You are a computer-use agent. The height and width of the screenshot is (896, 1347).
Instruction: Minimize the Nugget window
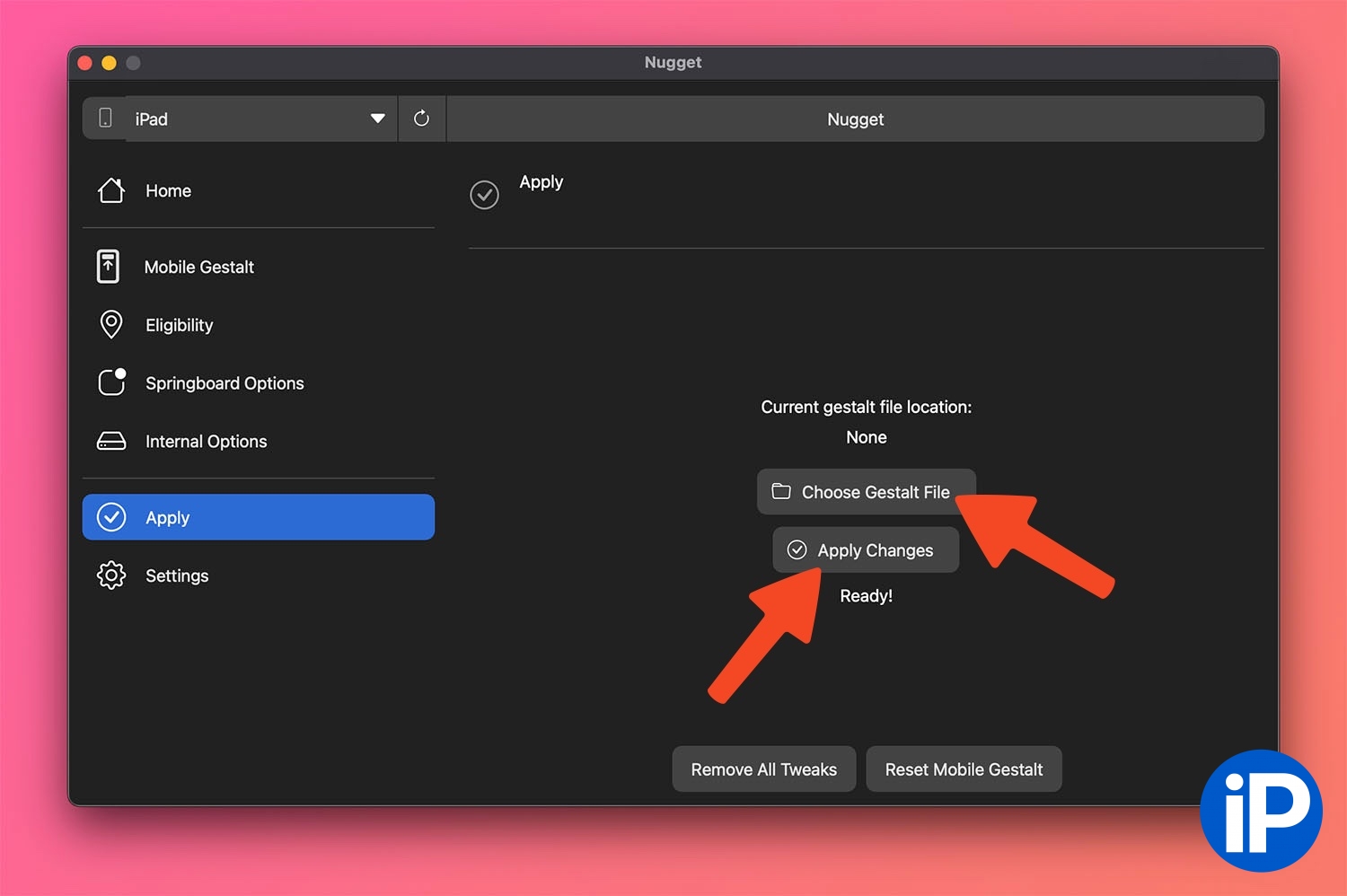tap(109, 63)
